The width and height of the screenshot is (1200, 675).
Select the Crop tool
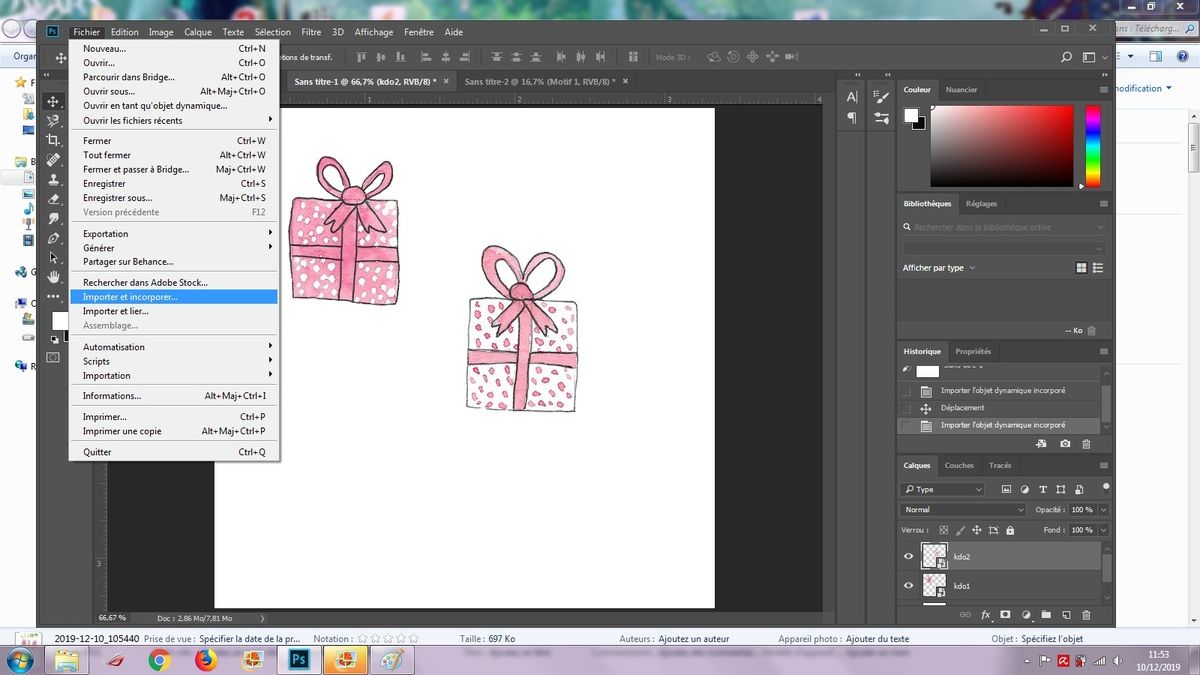[53, 140]
